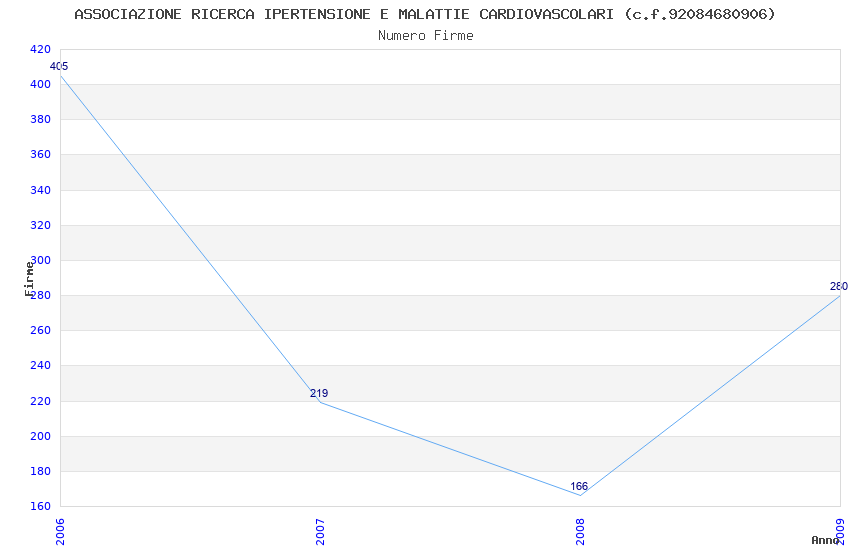The width and height of the screenshot is (850, 550).
Task: Click the "Numero Firme" subtitle
Action: 425,35
